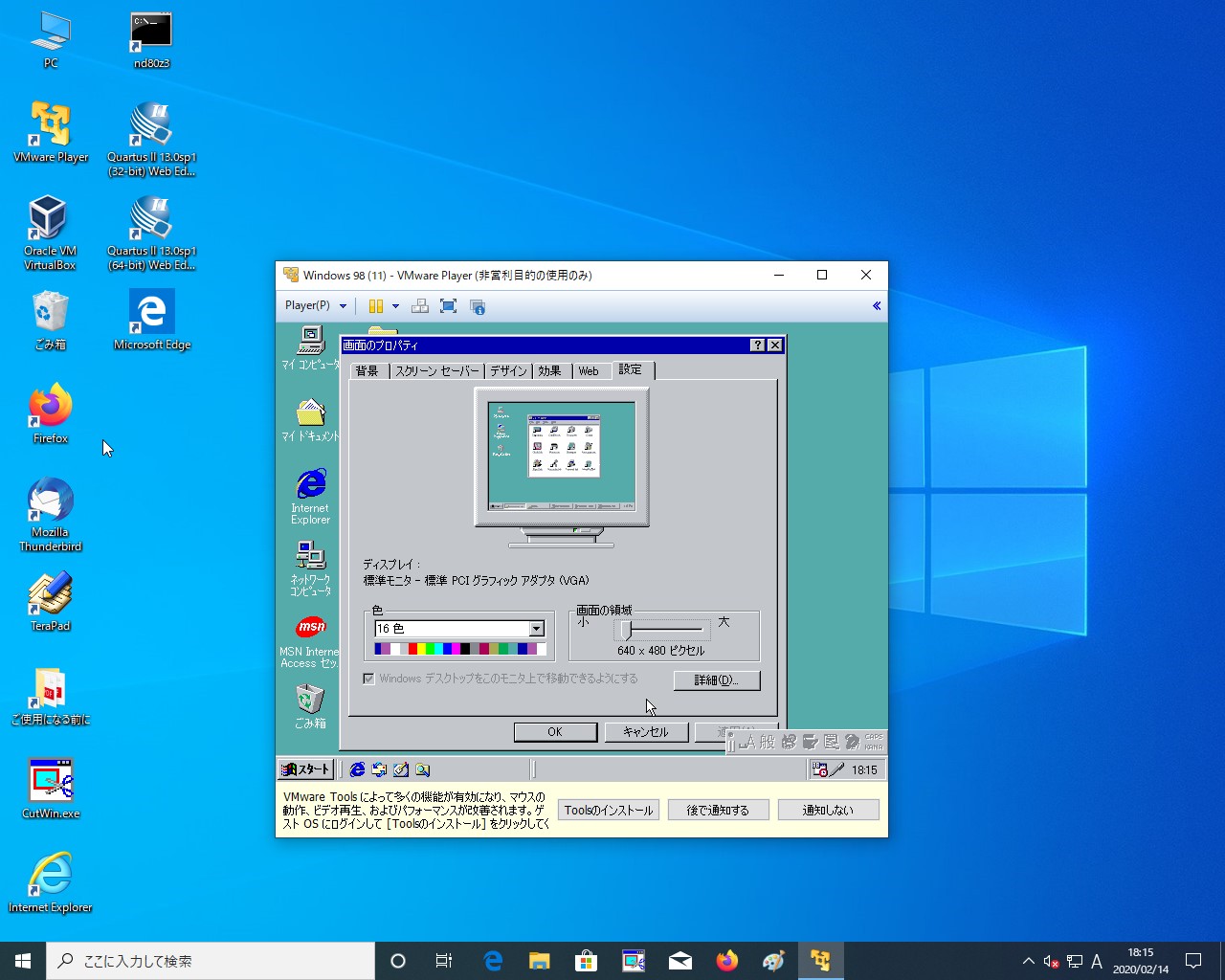Select Microsoft Edge desktop icon

[x=152, y=321]
